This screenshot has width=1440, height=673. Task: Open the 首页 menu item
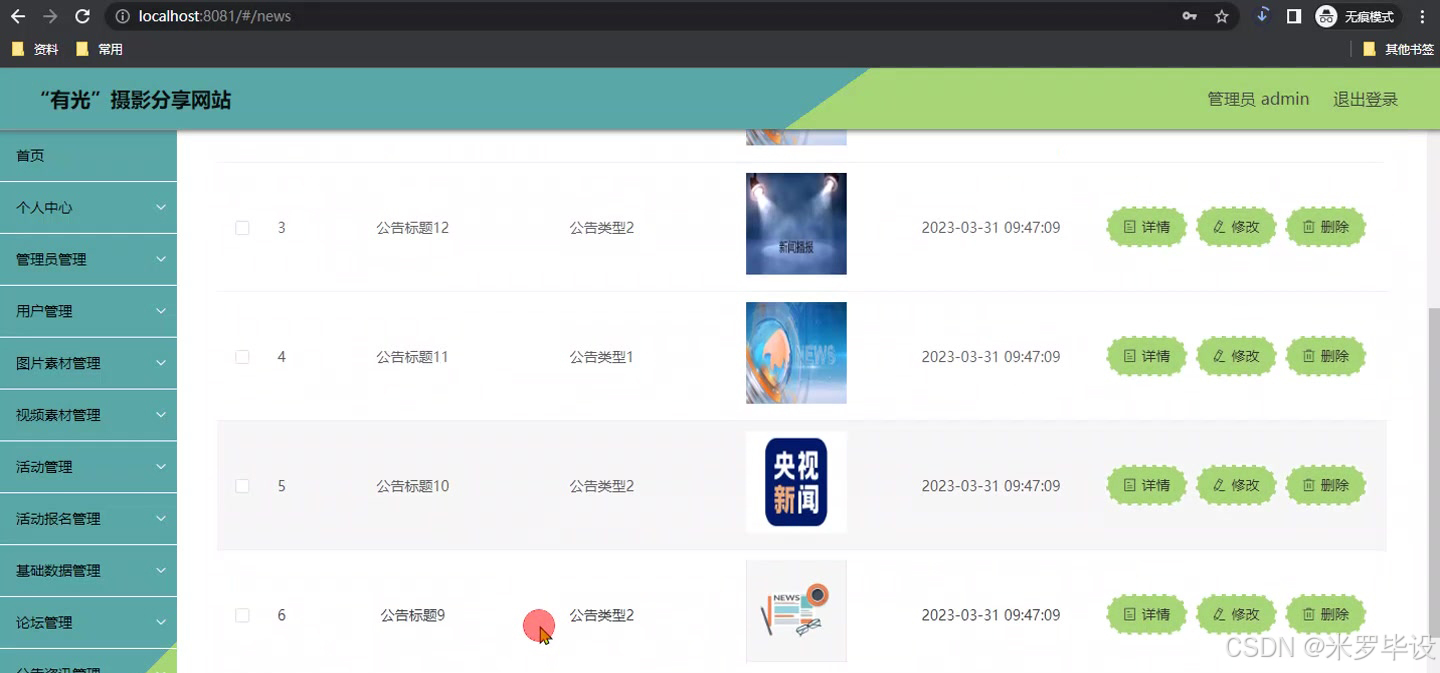click(88, 155)
